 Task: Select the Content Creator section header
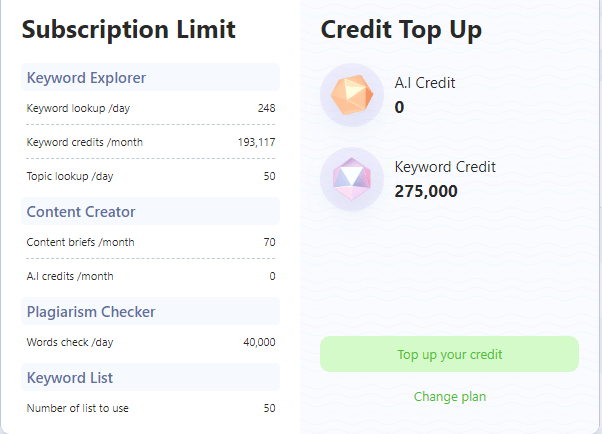pos(150,211)
